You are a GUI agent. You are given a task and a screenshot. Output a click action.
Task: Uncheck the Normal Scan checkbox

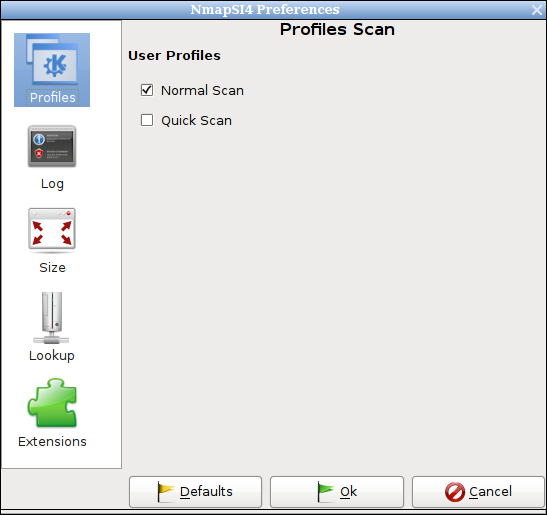click(147, 90)
